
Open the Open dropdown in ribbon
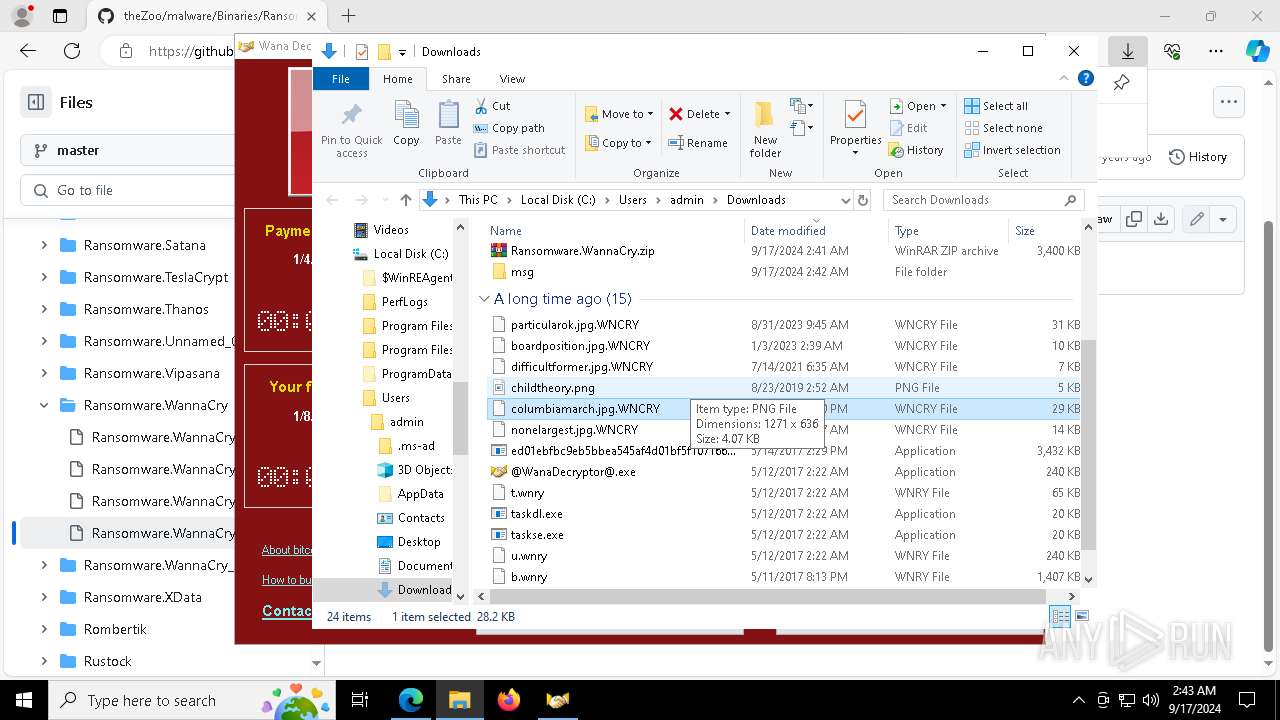pos(919,106)
